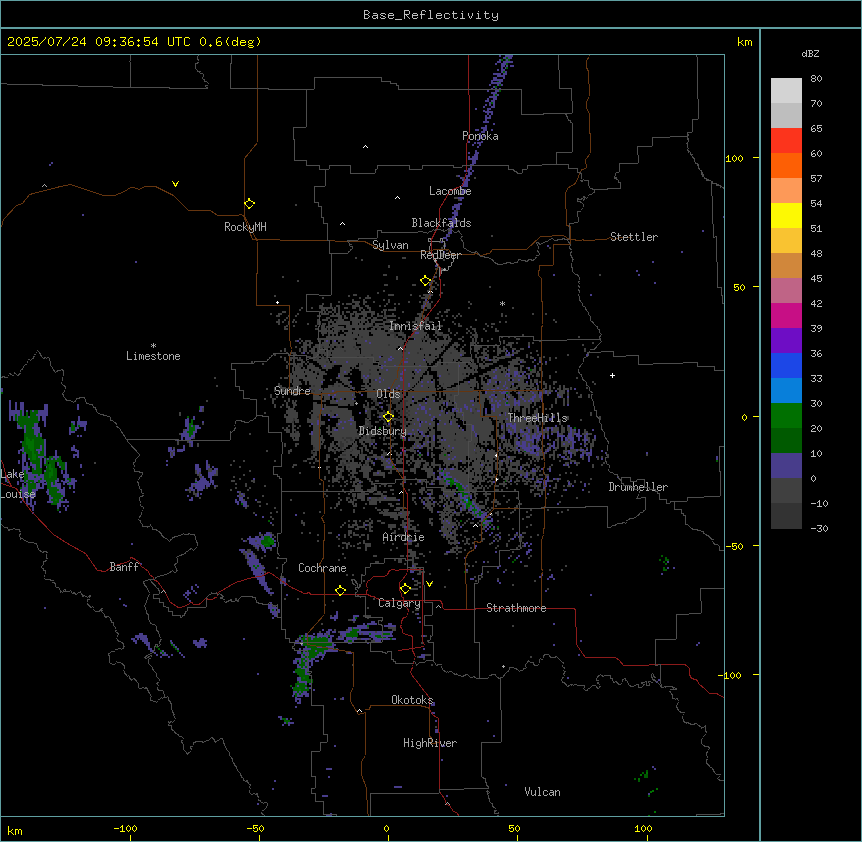Viewport: 862px width, 842px height.
Task: Click the yellow V marker northwest of RockyMH
Action: pyautogui.click(x=175, y=184)
